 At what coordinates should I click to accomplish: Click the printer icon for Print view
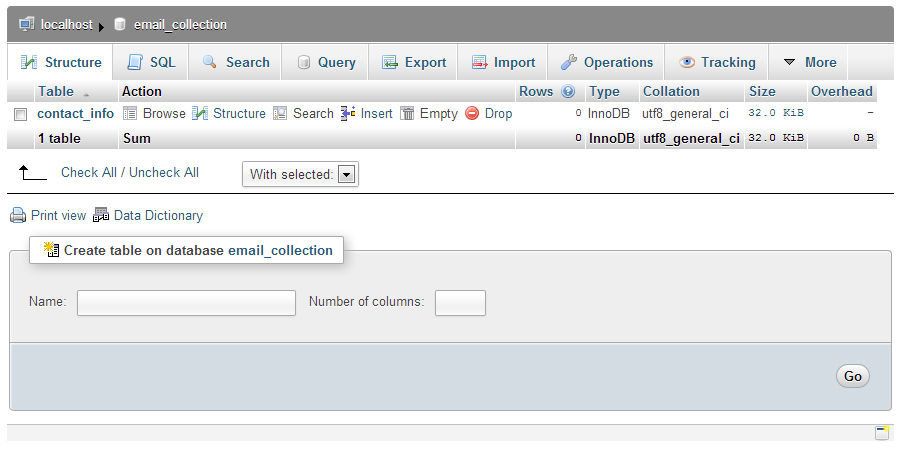click(18, 215)
